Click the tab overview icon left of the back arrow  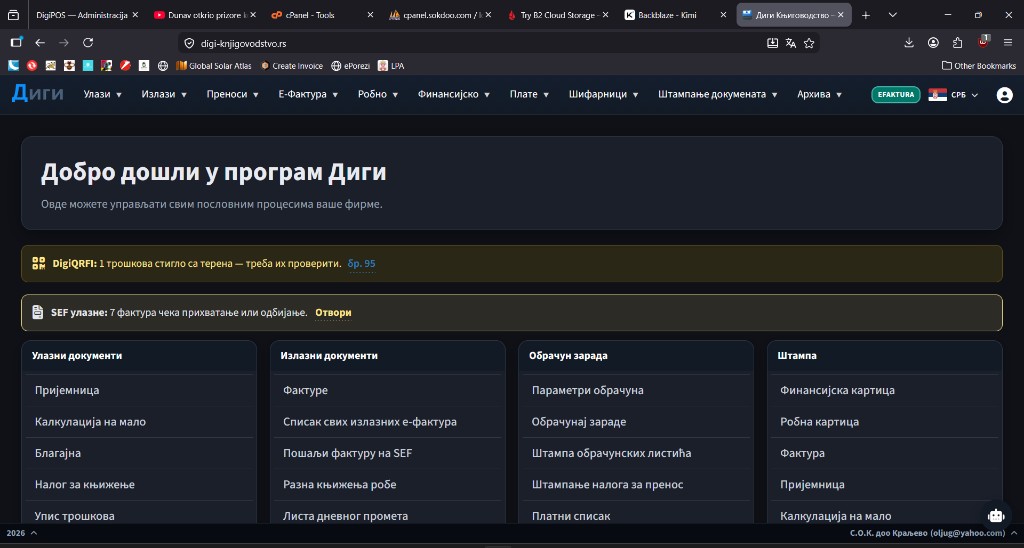click(x=16, y=42)
